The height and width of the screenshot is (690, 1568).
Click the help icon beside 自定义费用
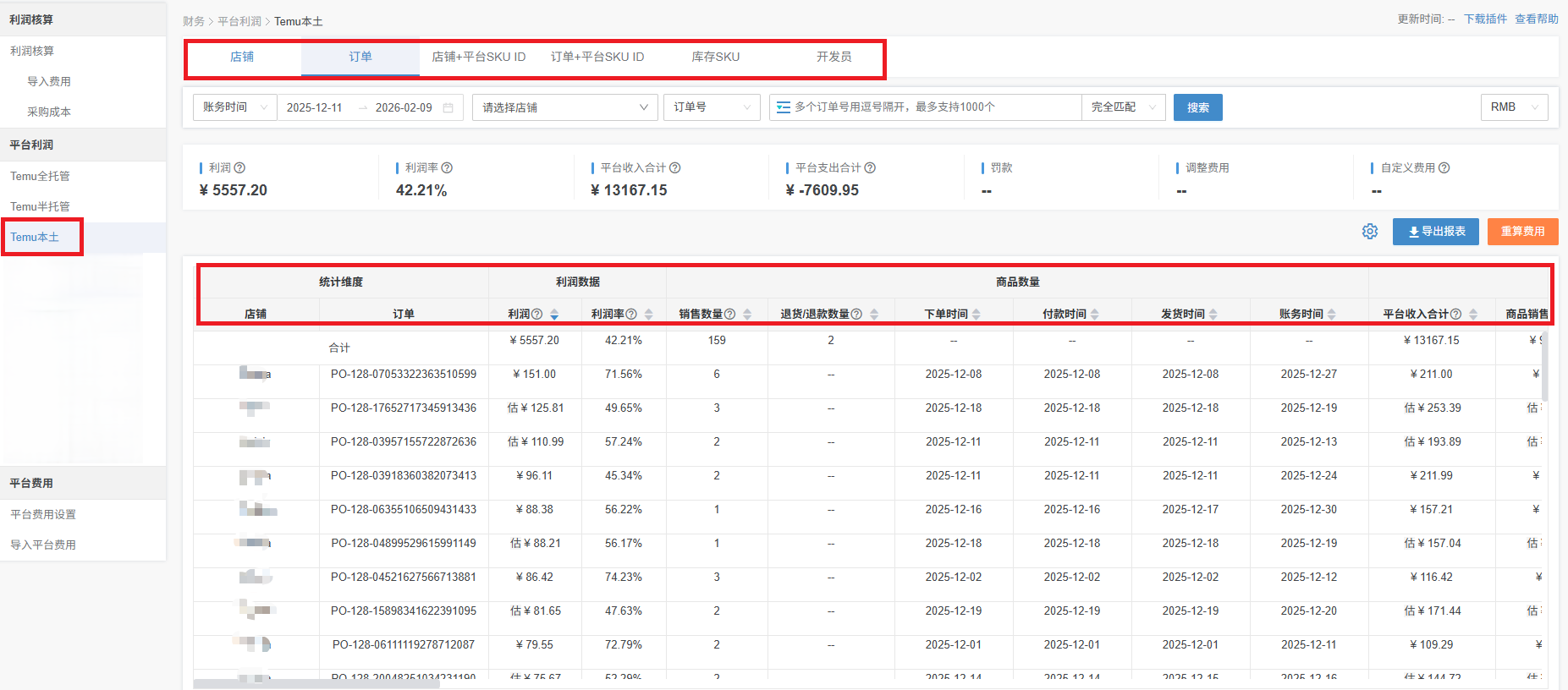[1444, 168]
